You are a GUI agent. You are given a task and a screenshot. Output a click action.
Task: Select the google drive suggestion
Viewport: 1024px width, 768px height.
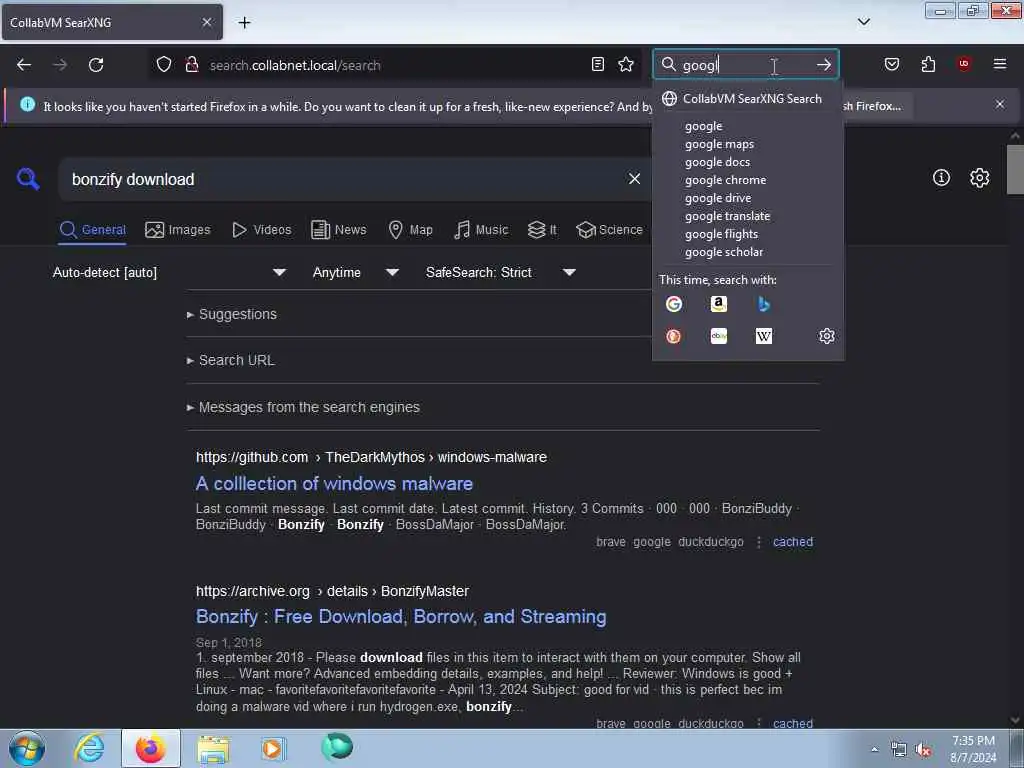pos(718,198)
